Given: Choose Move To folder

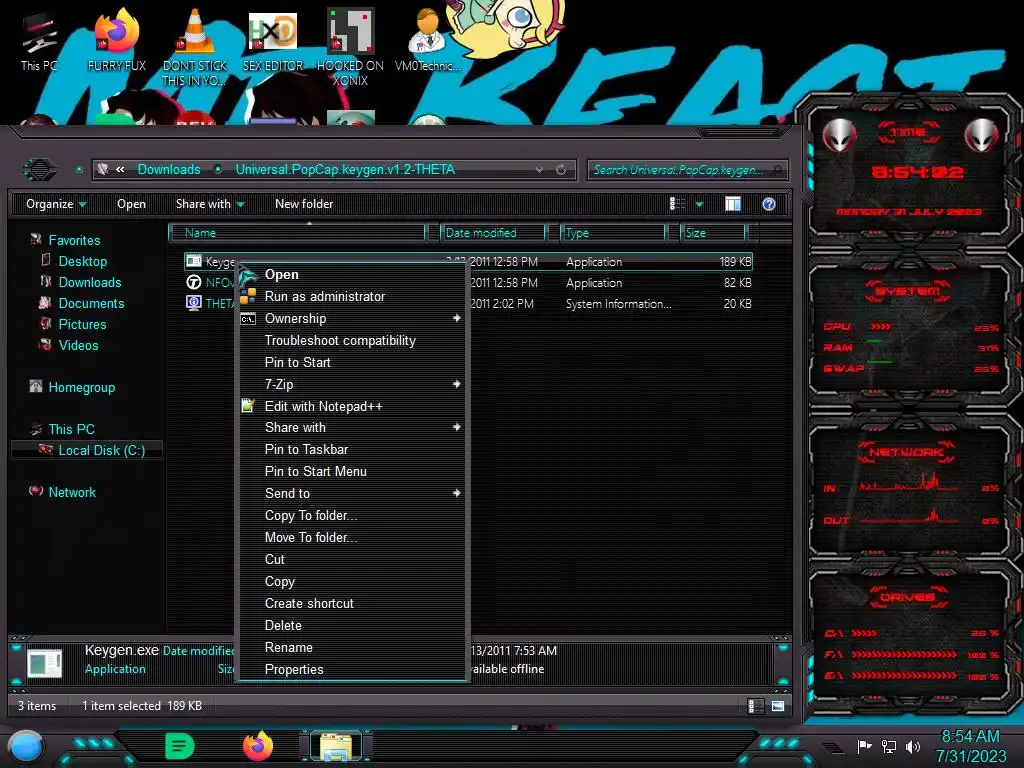Looking at the screenshot, I should click(352, 537).
